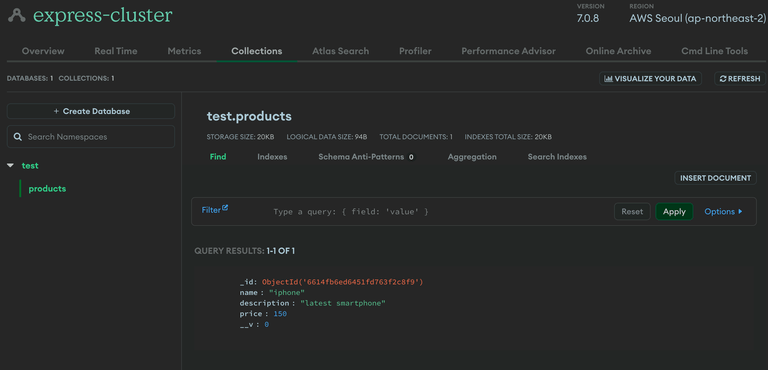This screenshot has height=370, width=768.
Task: Open the Metrics tab
Action: (184, 51)
